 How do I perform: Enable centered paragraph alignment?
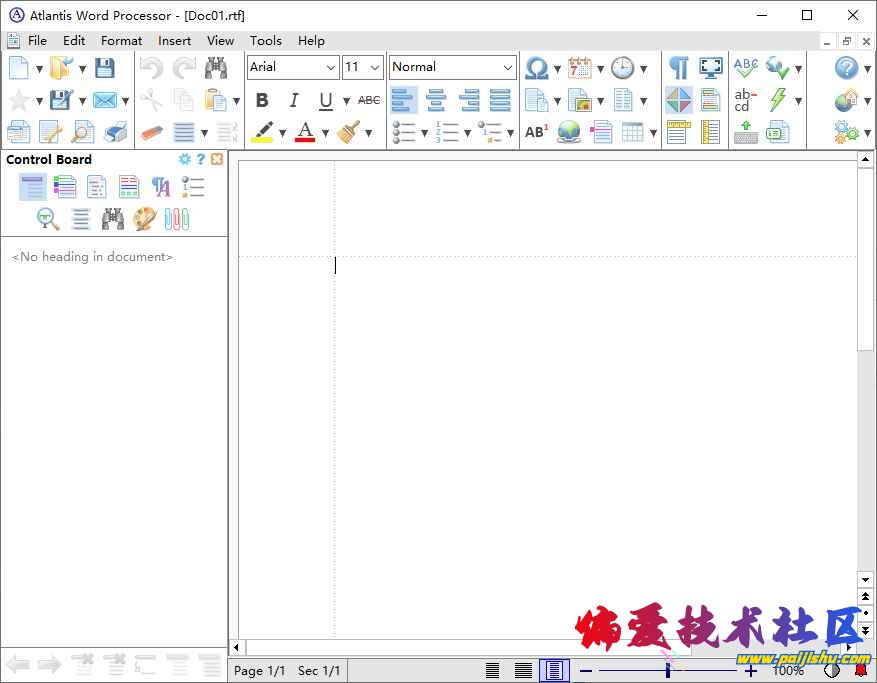click(436, 100)
